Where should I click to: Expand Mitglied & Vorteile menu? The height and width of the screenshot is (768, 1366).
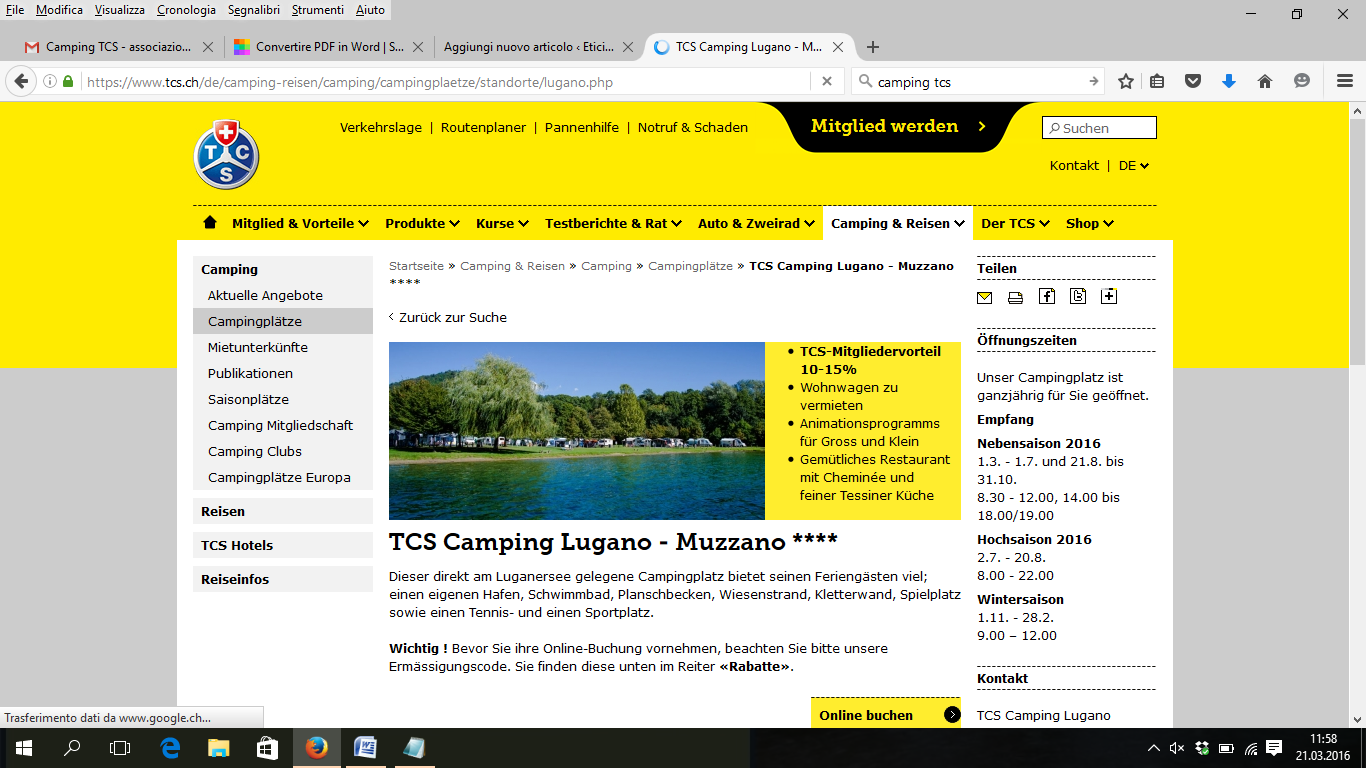pyautogui.click(x=300, y=223)
